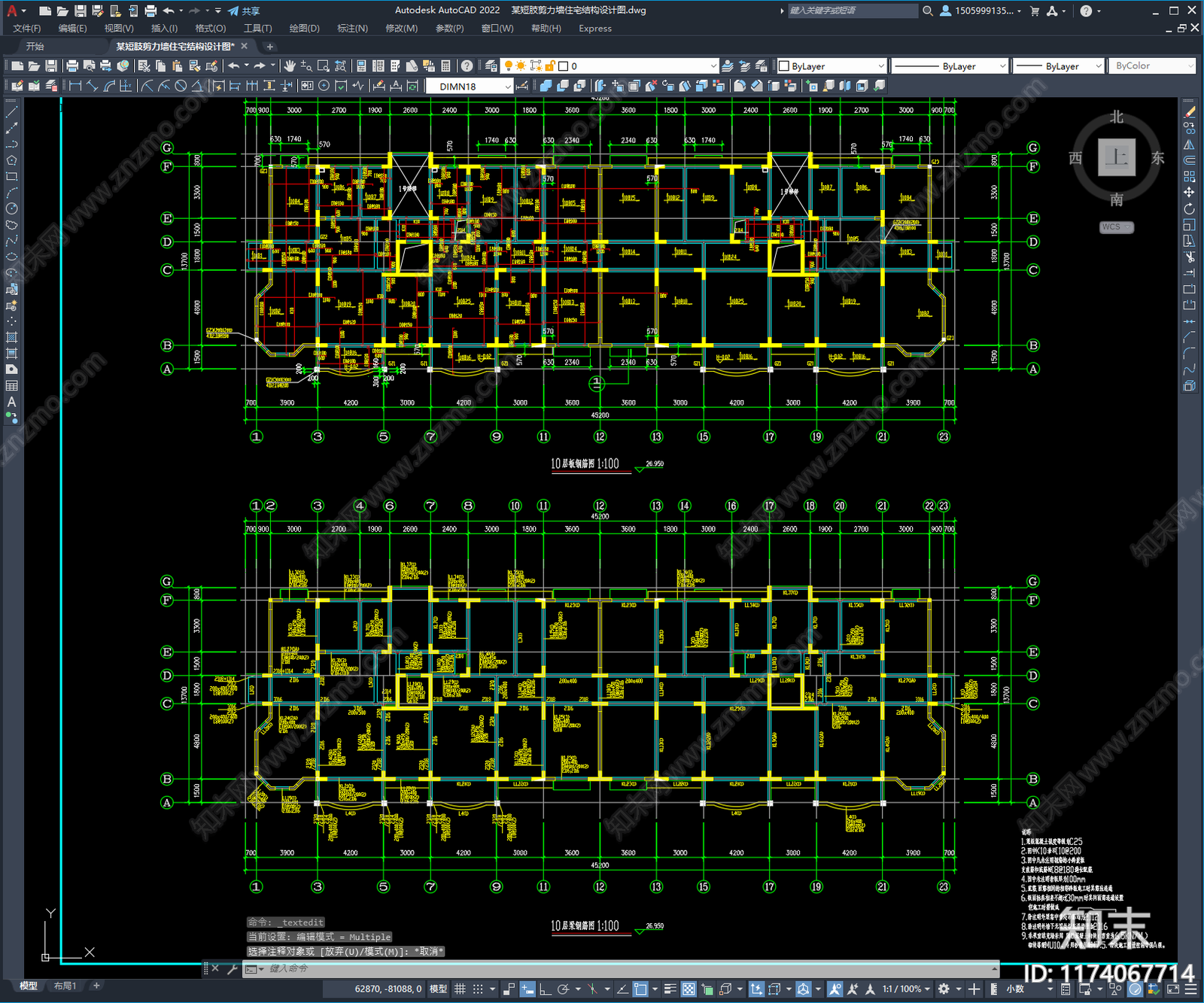The width and height of the screenshot is (1204, 1003).
Task: Click the Quick Calculator icon
Action: 445,66
